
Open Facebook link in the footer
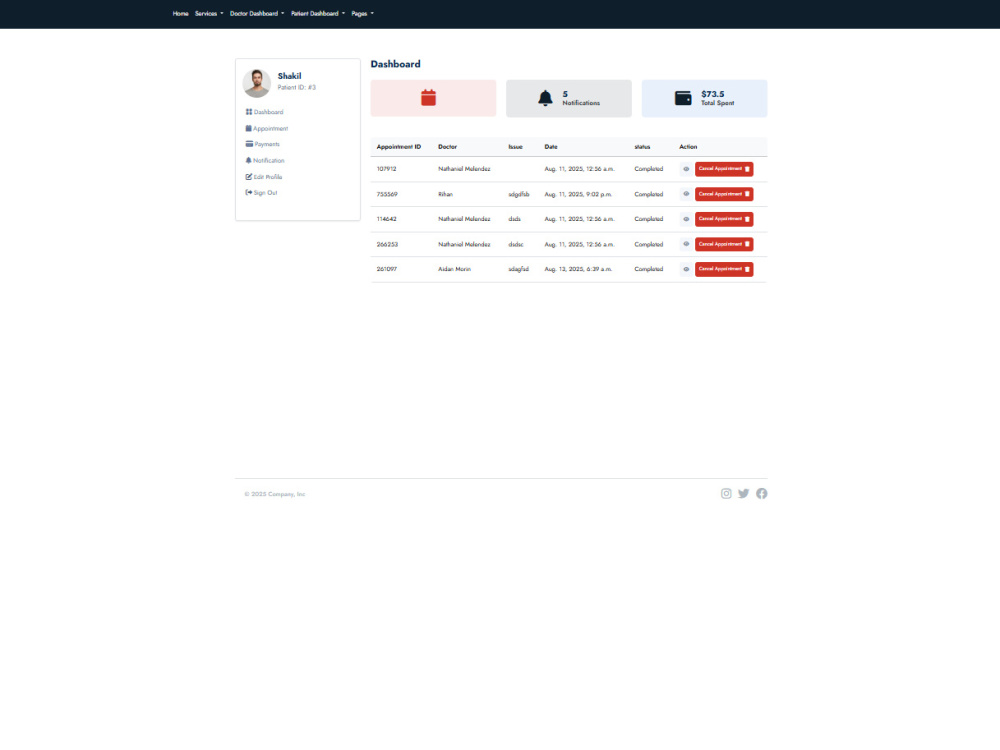click(x=761, y=494)
